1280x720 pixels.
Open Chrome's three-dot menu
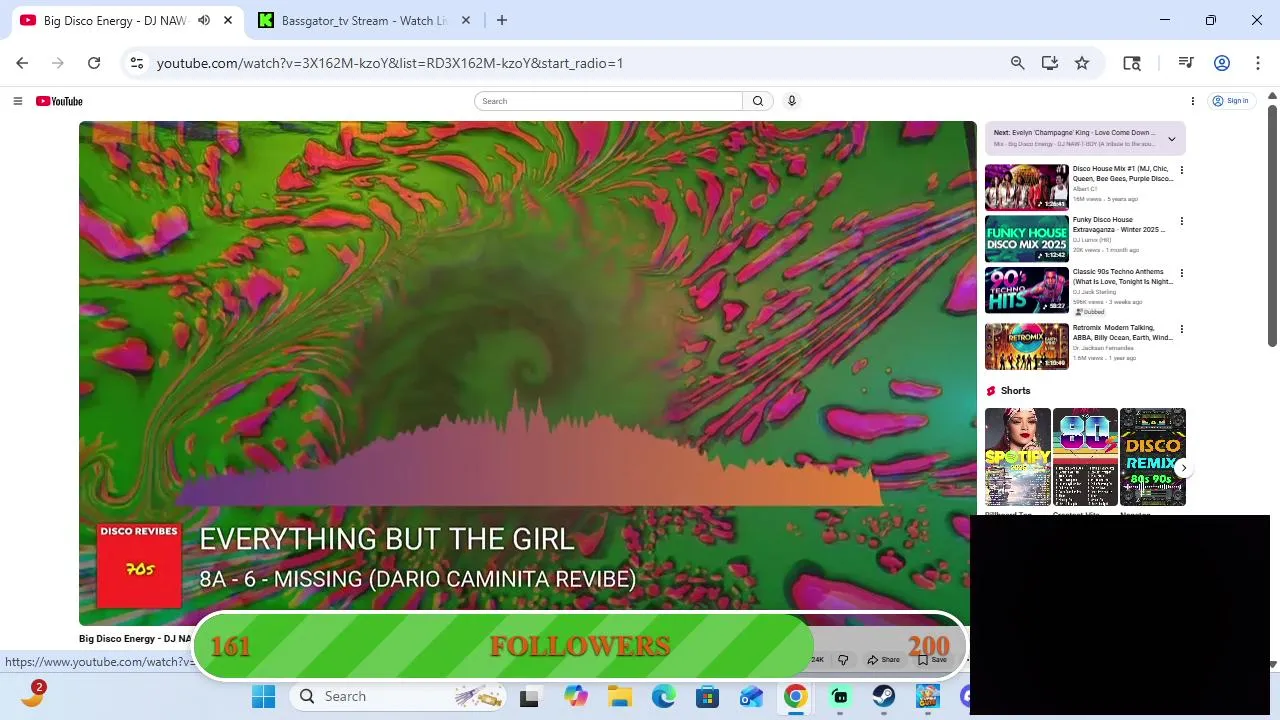tap(1257, 63)
